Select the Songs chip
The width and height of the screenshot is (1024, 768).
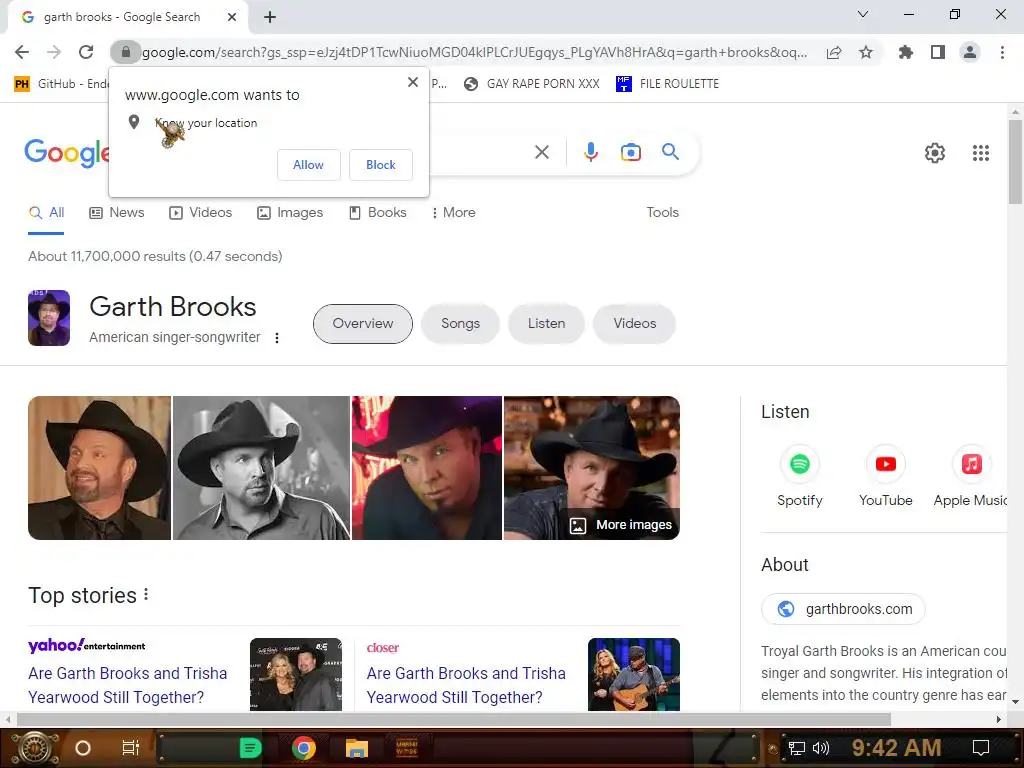[460, 323]
